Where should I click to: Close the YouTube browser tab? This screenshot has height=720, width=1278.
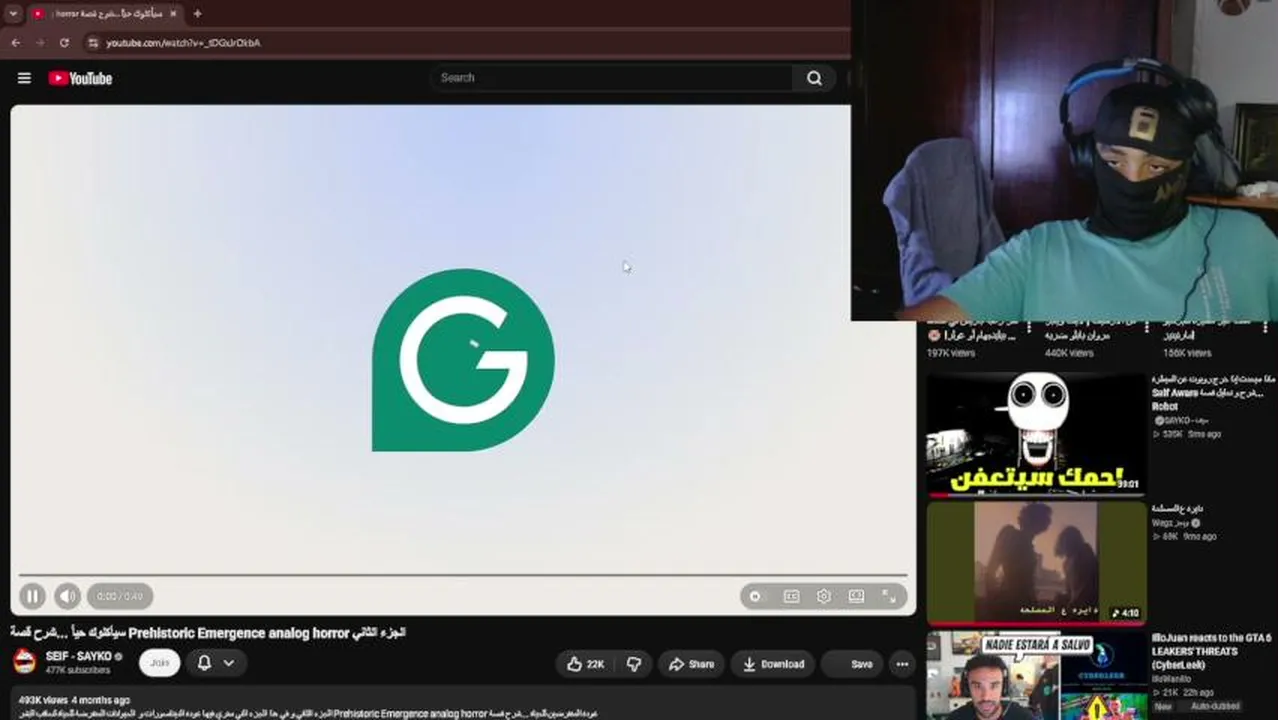click(172, 14)
